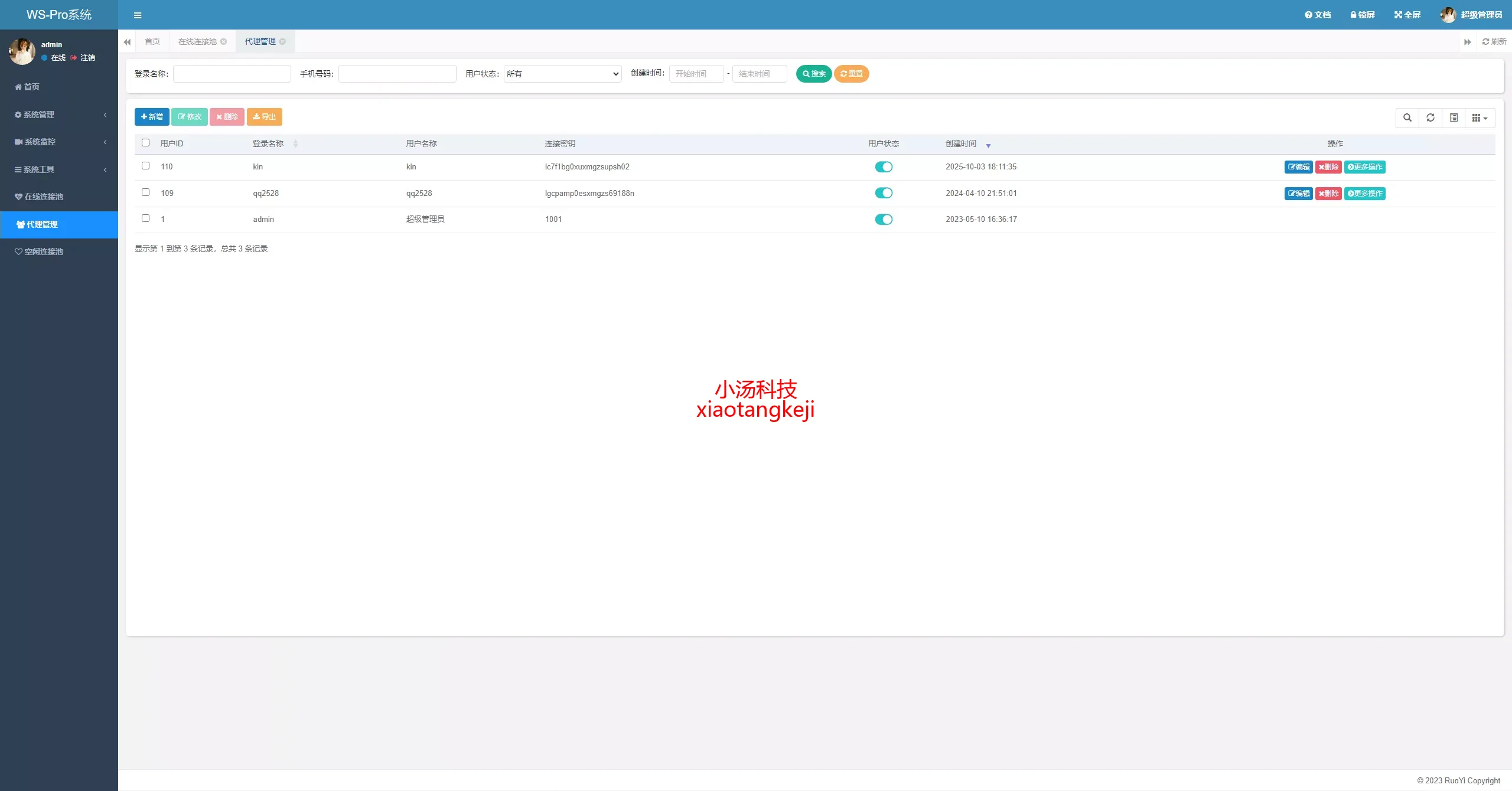The image size is (1512, 791).
Task: Refresh the table with toolbar refresh icon
Action: (x=1430, y=118)
